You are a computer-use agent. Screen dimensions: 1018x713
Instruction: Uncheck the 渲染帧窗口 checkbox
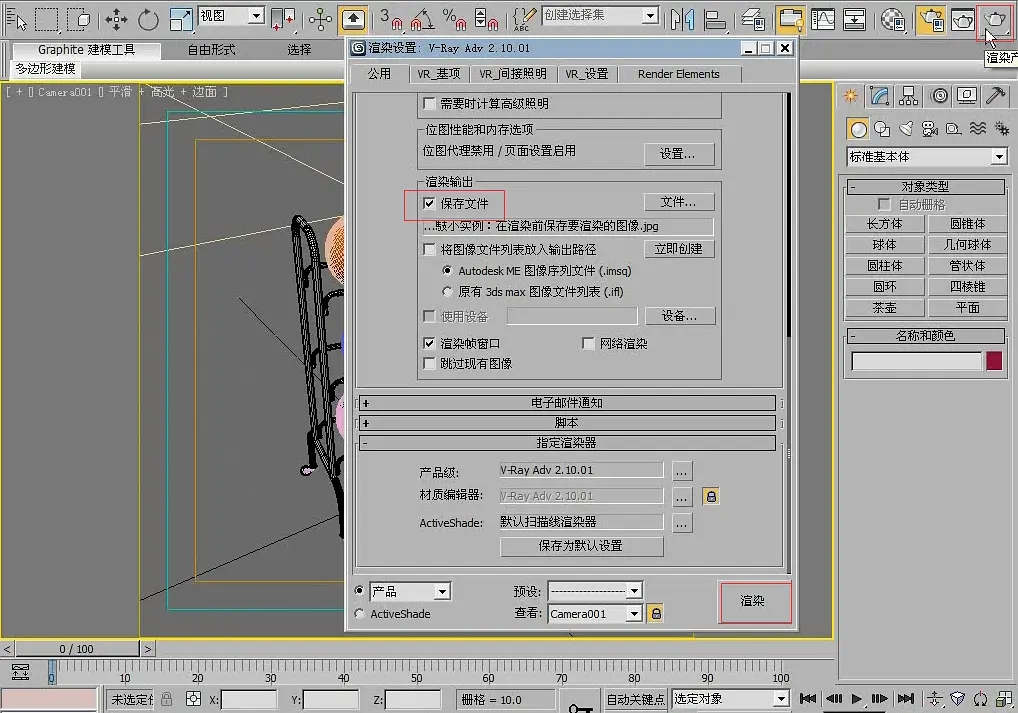428,343
